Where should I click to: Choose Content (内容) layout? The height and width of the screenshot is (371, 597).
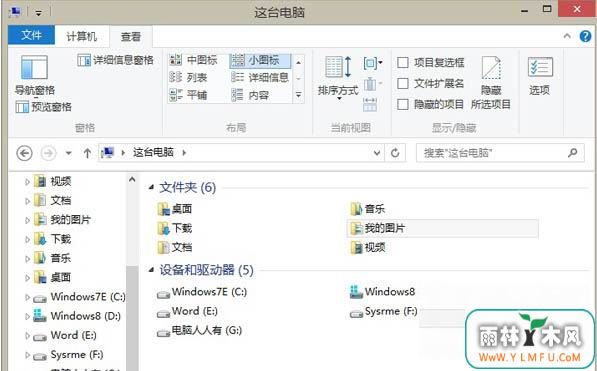click(x=250, y=95)
